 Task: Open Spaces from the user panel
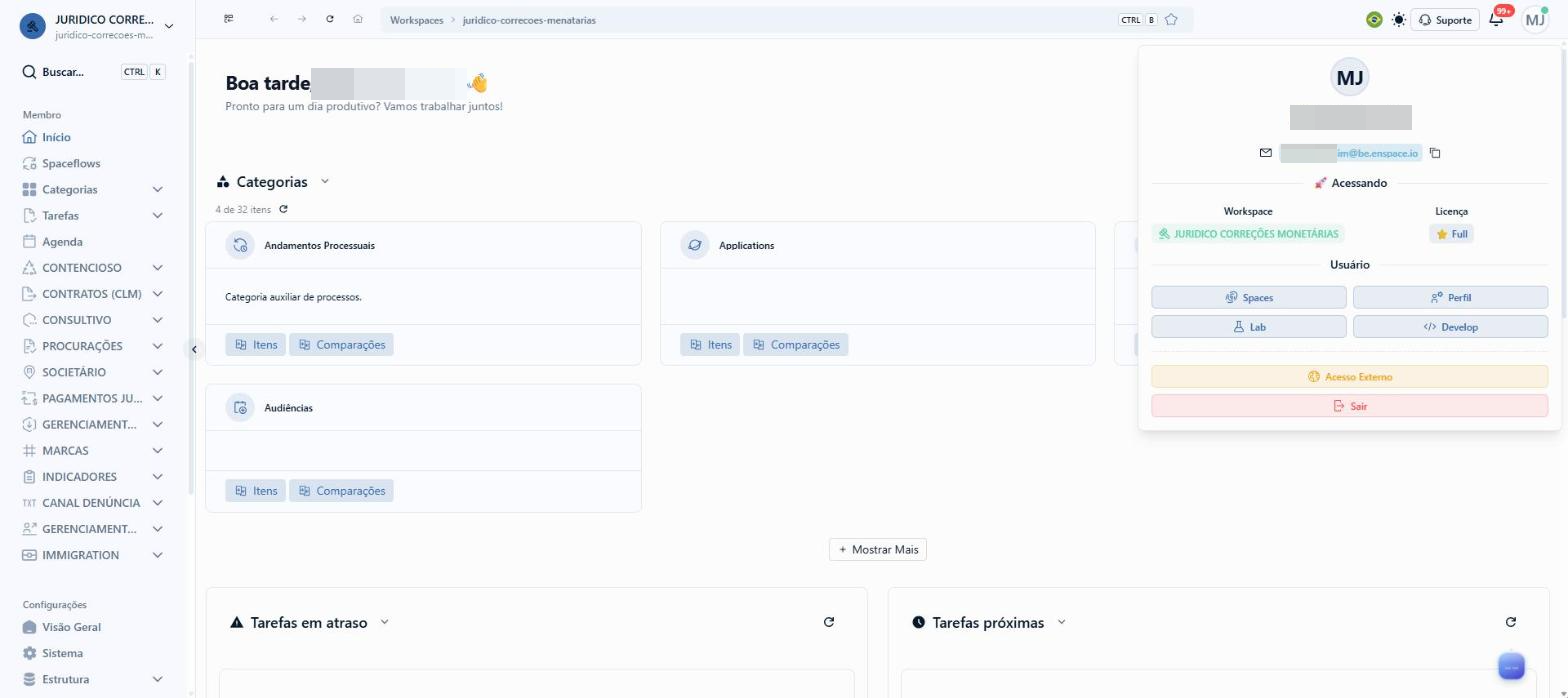[1249, 297]
